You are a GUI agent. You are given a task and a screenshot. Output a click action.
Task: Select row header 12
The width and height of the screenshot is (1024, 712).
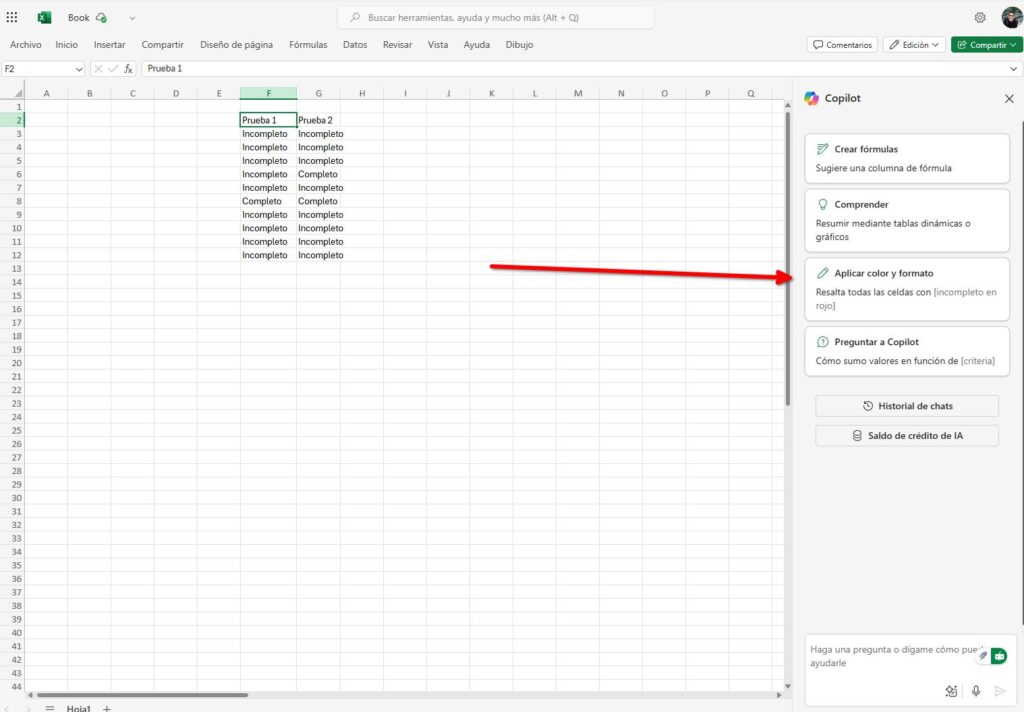pyautogui.click(x=12, y=255)
